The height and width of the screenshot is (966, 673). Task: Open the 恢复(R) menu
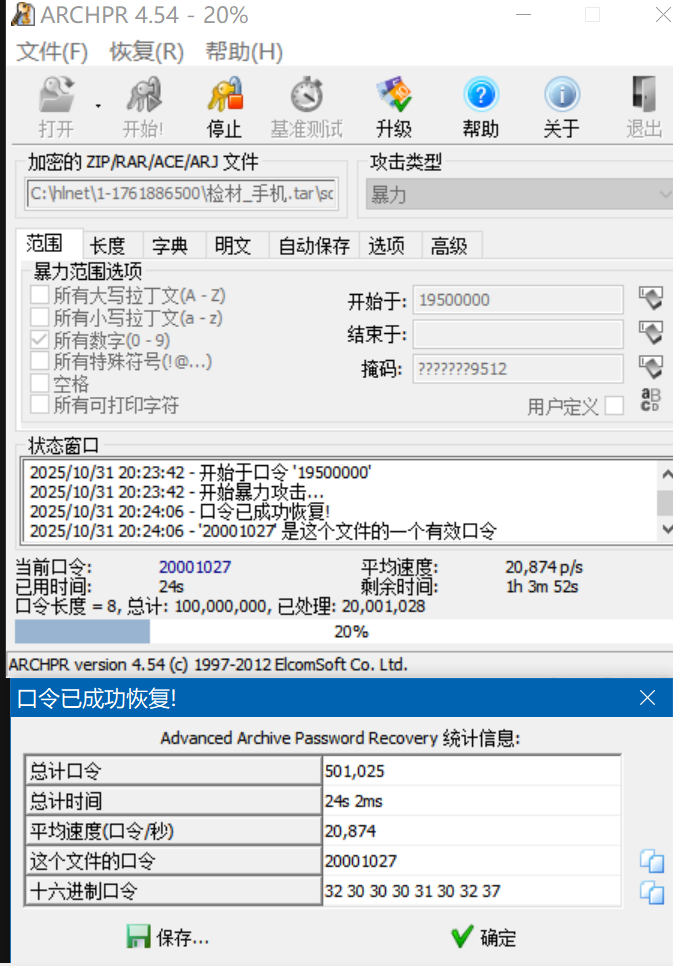pos(147,52)
